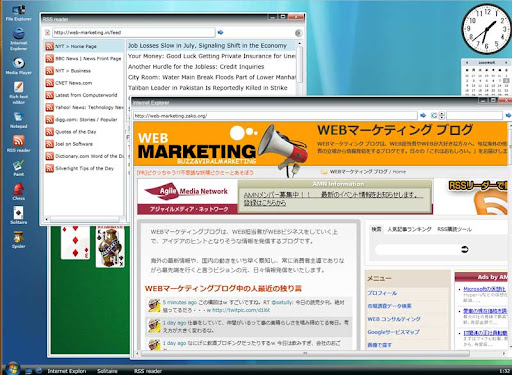Open RSS reader desktop icon
The width and height of the screenshot is (512, 375).
pos(18,144)
